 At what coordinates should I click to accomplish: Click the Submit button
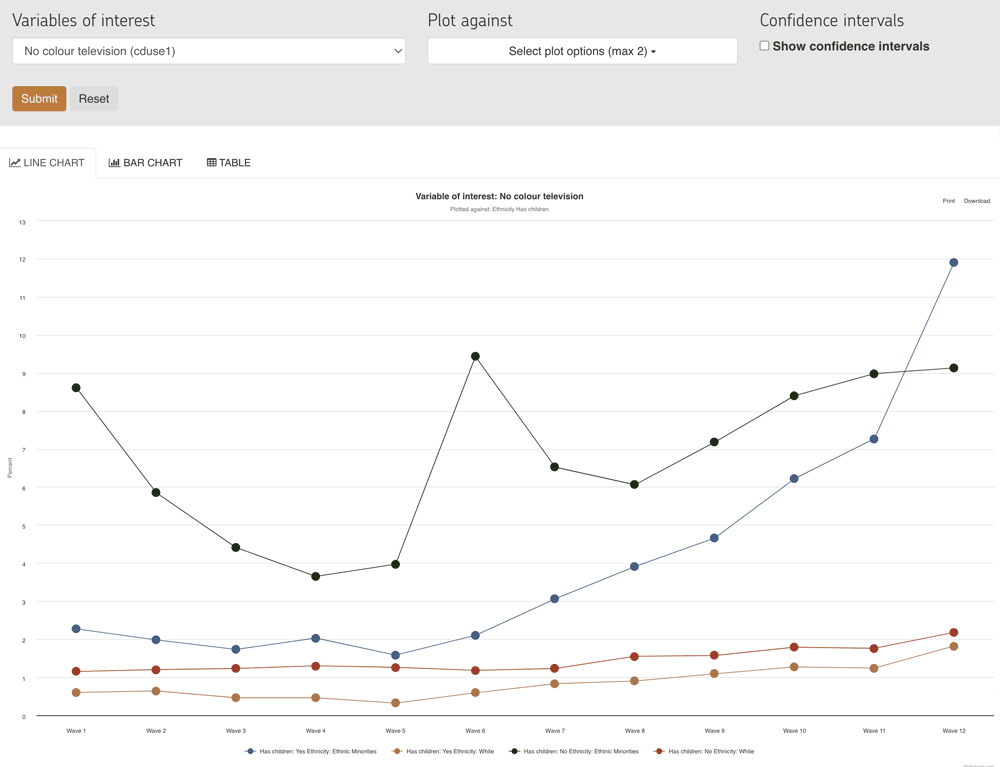(38, 98)
